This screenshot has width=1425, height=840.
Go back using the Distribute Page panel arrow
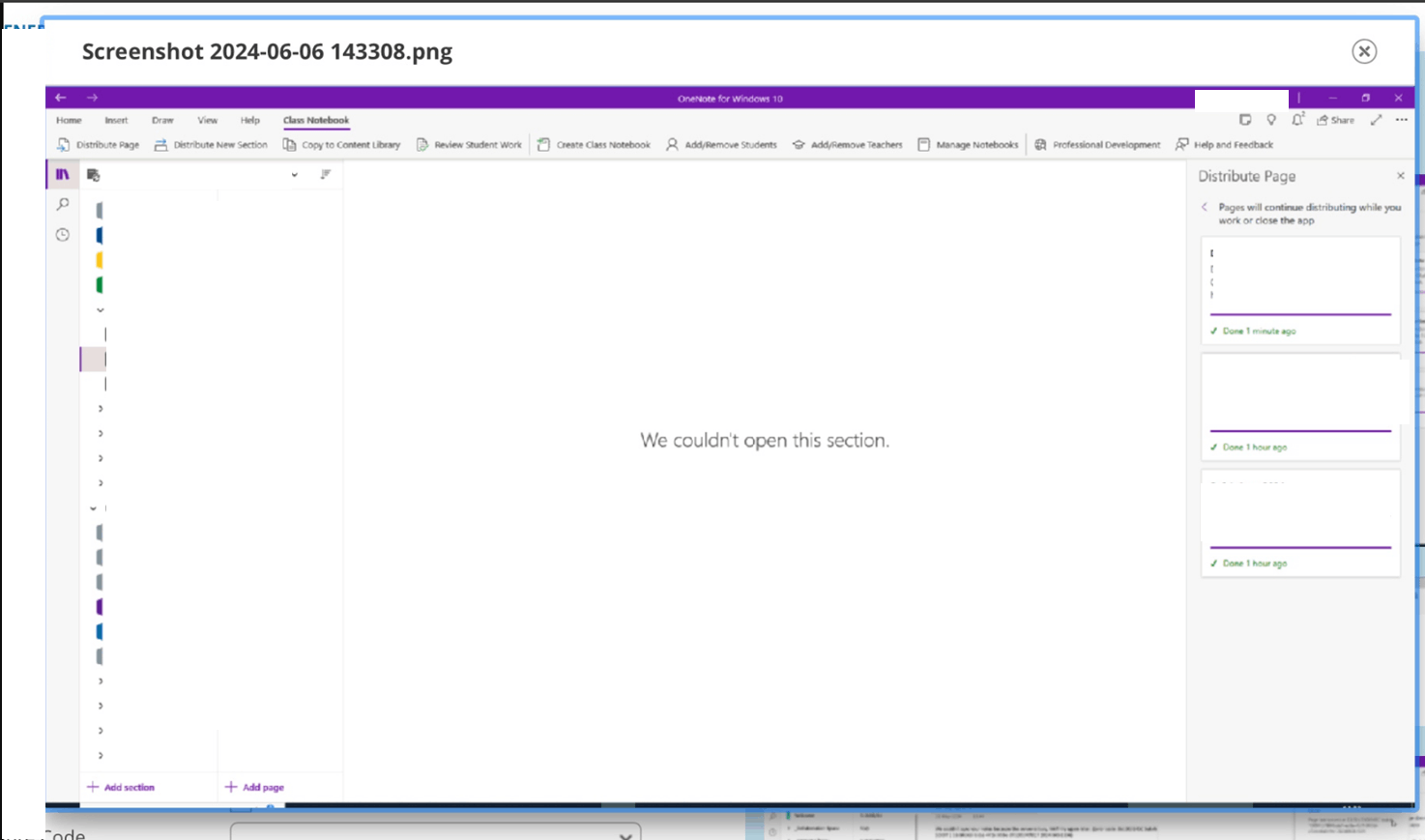[1205, 207]
